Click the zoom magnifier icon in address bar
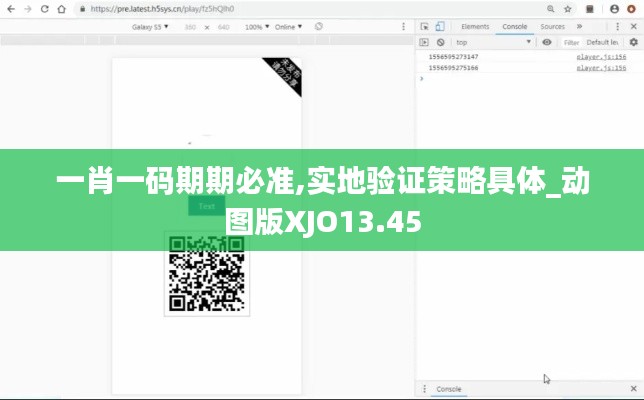This screenshot has height=400, width=644. (551, 9)
